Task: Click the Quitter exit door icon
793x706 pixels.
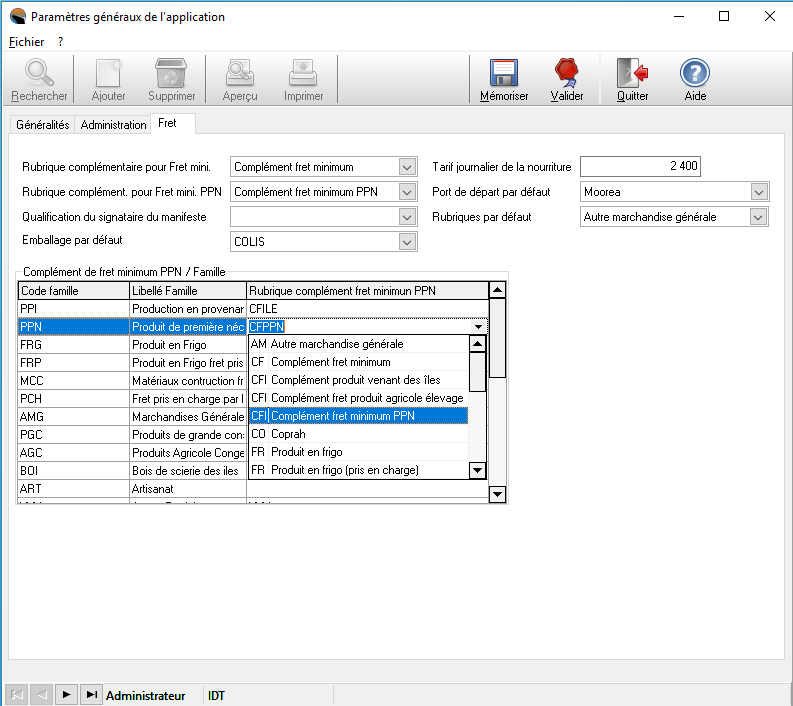Action: (632, 74)
